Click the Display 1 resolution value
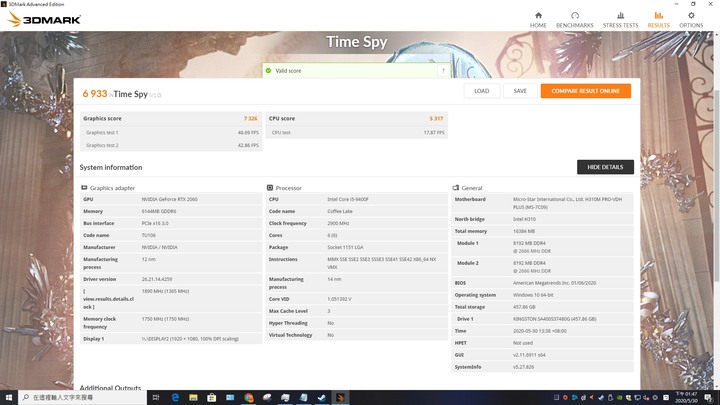The width and height of the screenshot is (720, 405). 190,339
